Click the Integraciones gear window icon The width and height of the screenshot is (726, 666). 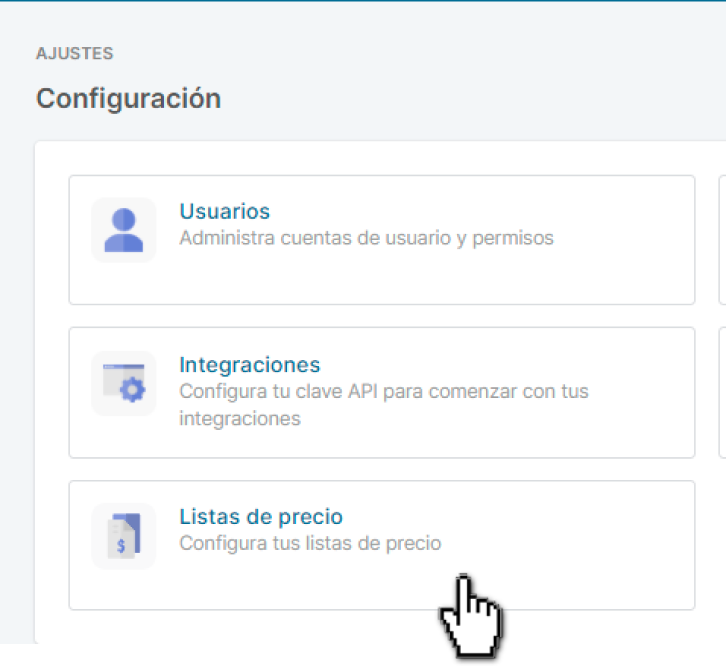tap(124, 383)
